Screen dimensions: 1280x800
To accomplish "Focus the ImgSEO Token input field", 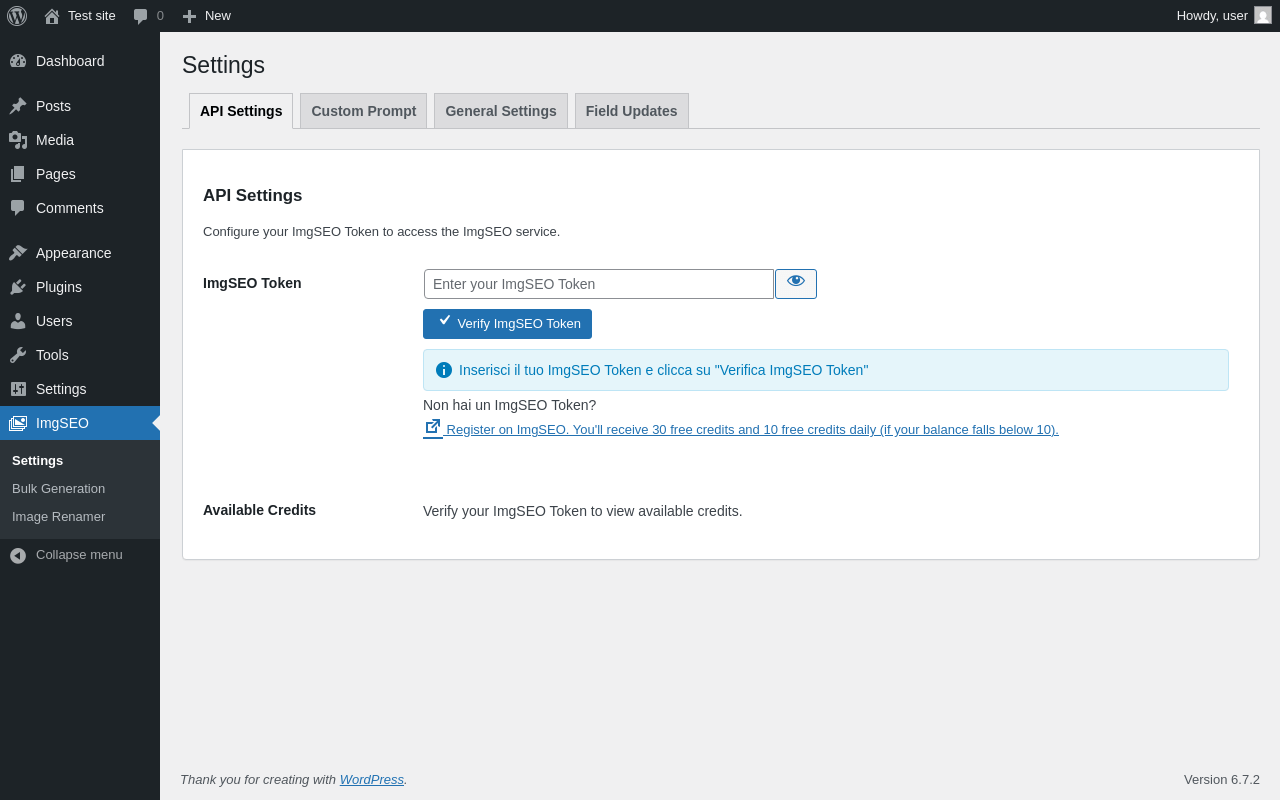I will tap(599, 284).
